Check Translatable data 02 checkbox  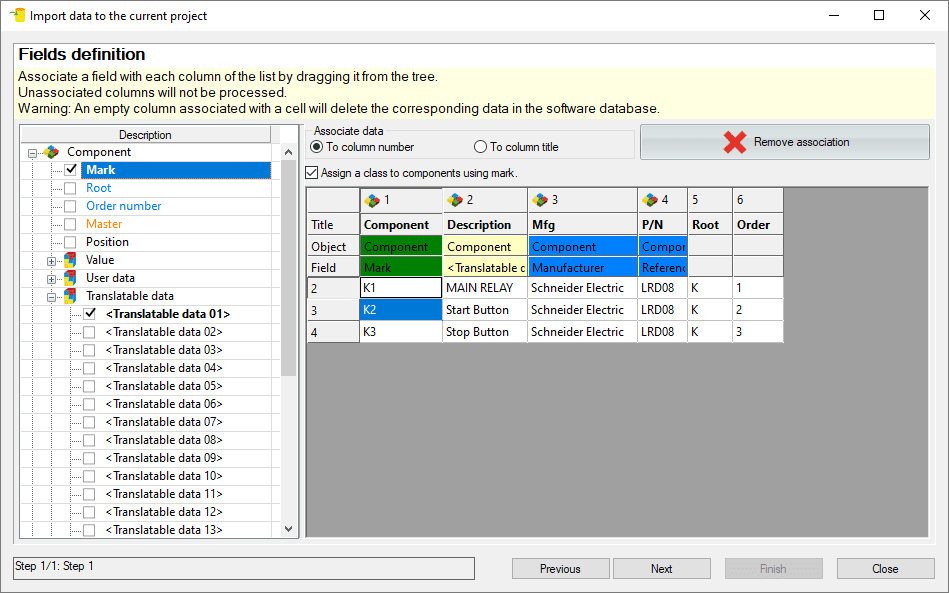(90, 332)
